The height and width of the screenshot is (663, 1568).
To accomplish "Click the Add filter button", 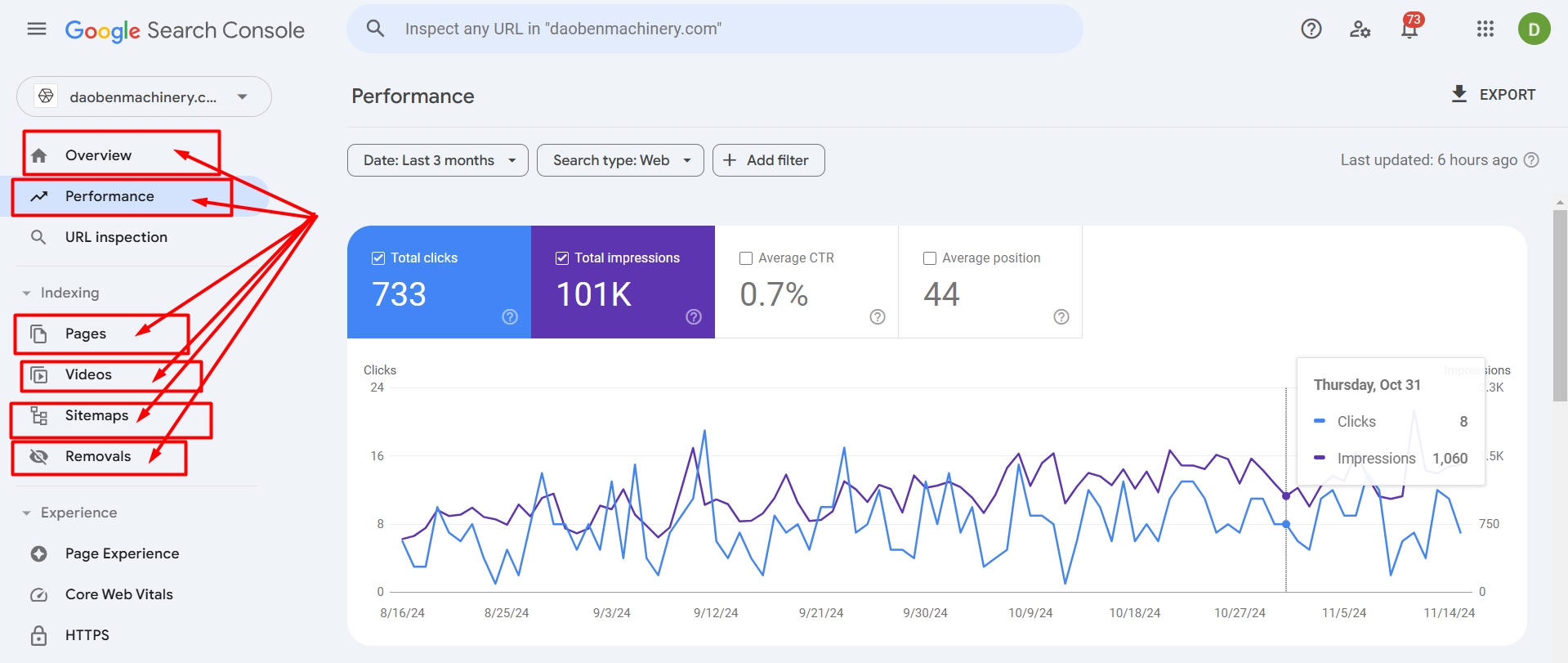I will point(768,160).
